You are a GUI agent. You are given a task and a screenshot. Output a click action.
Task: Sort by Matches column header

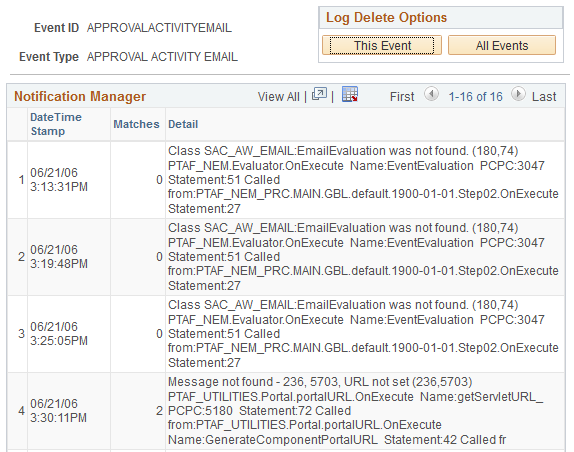[136, 124]
